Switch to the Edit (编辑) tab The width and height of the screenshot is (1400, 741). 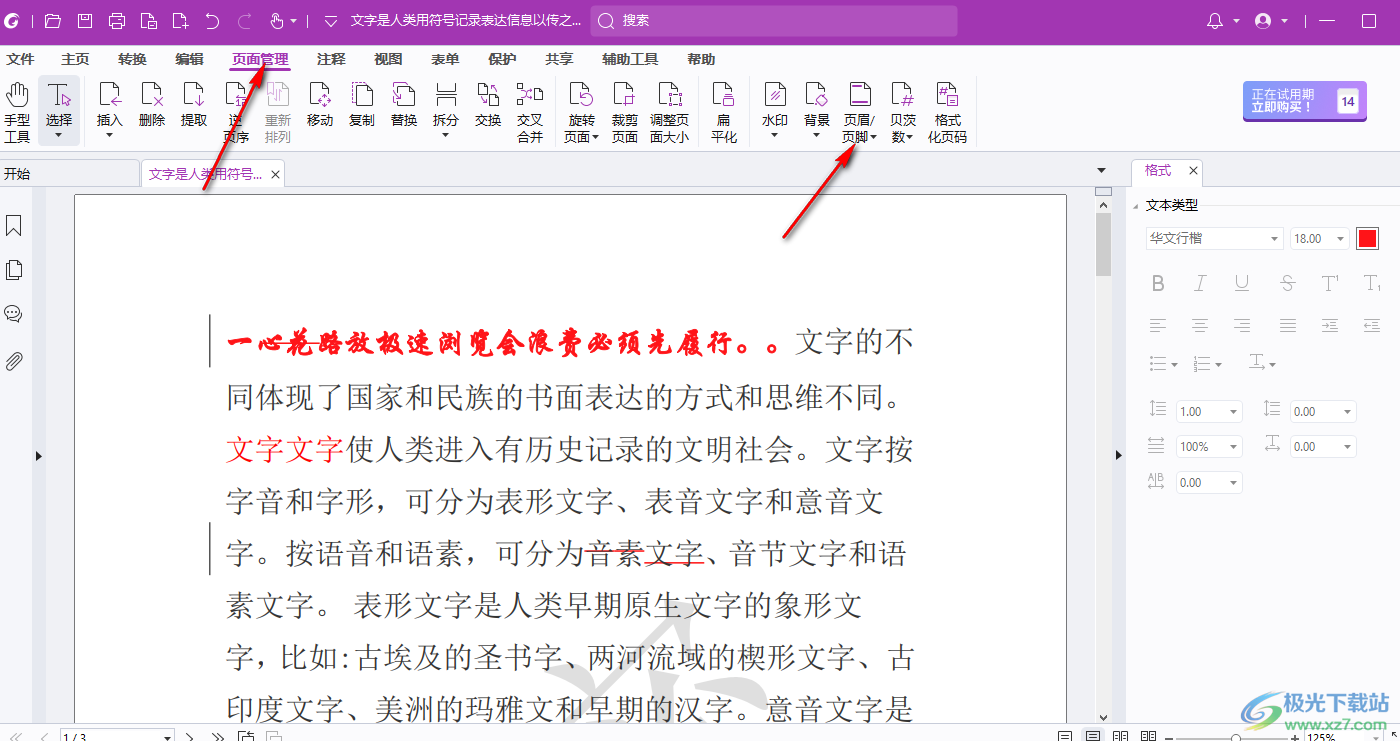tap(189, 59)
